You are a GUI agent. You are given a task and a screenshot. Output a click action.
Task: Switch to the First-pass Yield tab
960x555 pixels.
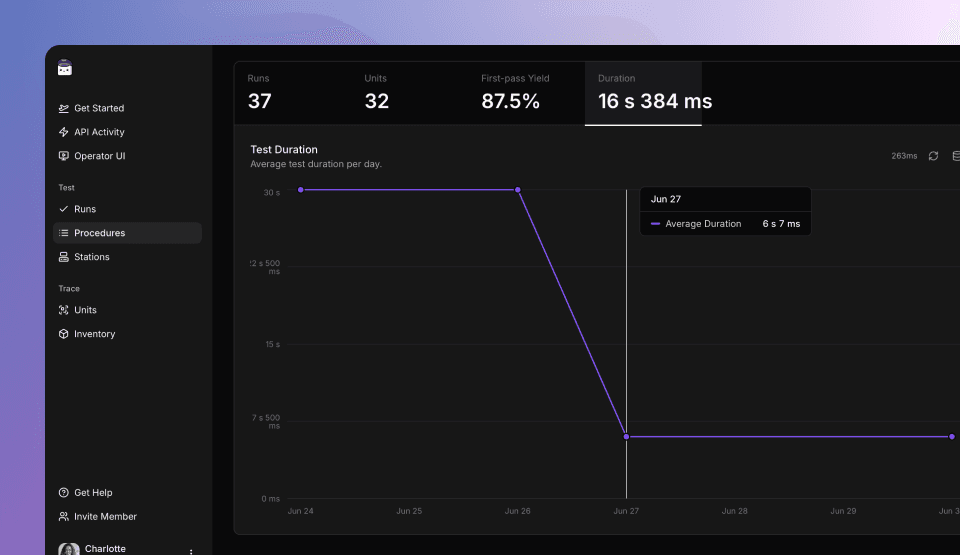(x=526, y=93)
